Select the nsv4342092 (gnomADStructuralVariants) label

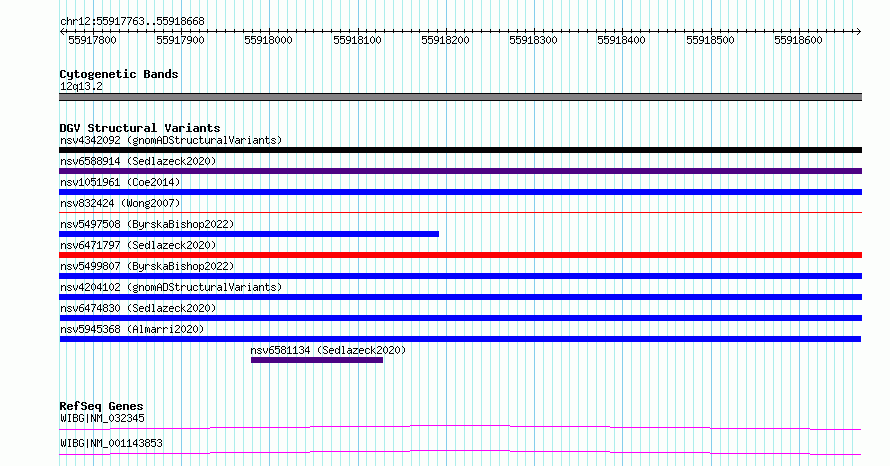pos(171,140)
